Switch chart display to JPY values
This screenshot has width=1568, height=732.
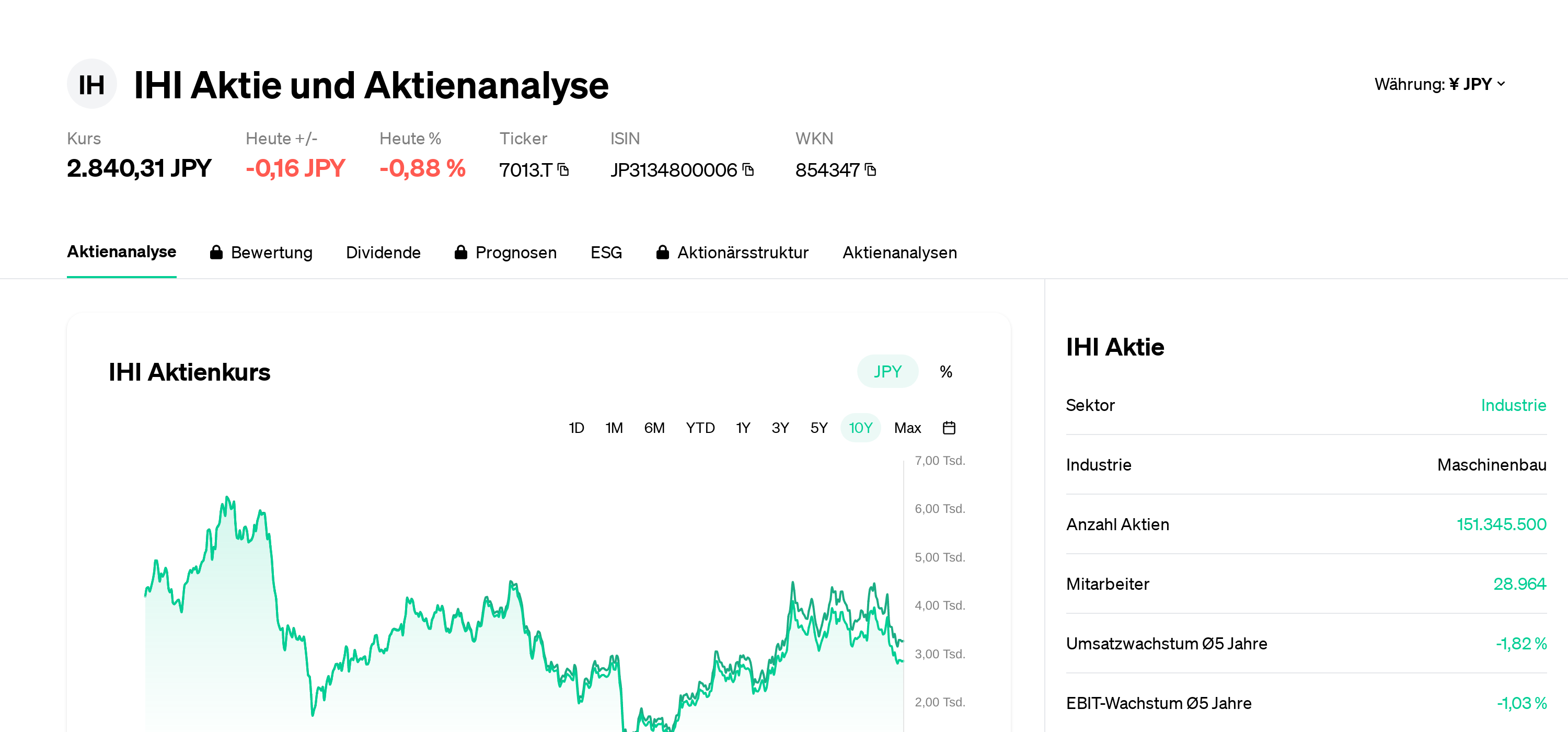[x=887, y=371]
